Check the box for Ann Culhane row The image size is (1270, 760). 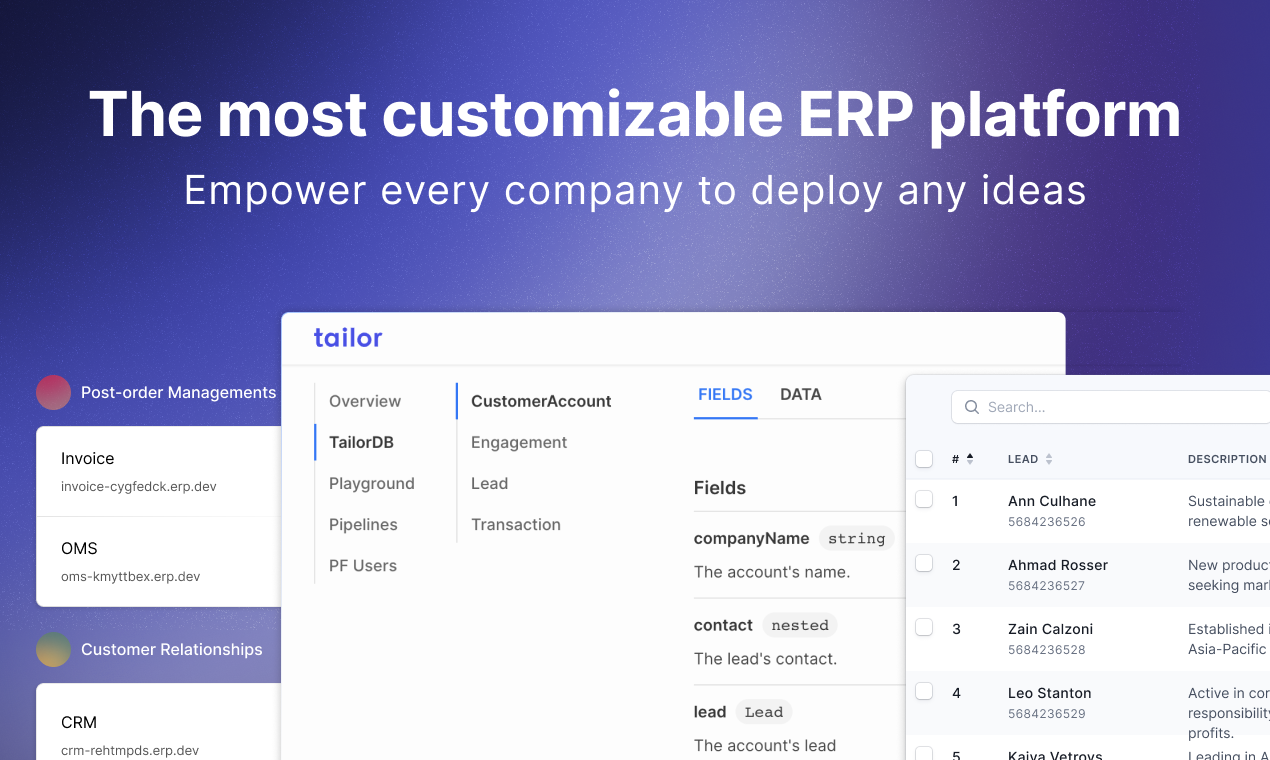coord(924,499)
